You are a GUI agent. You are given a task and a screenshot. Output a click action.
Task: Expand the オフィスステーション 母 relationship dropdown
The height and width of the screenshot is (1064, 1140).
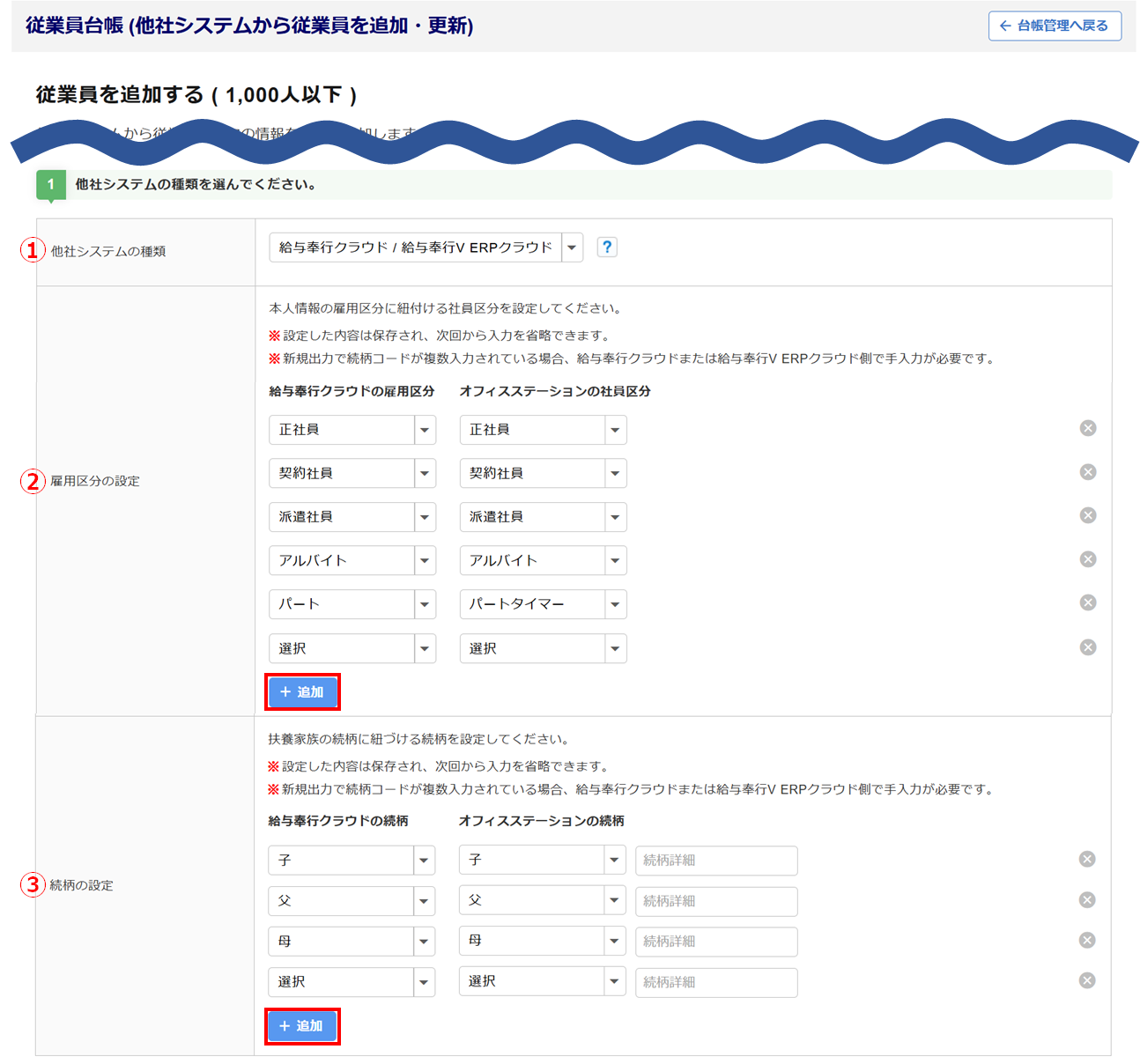(542, 941)
